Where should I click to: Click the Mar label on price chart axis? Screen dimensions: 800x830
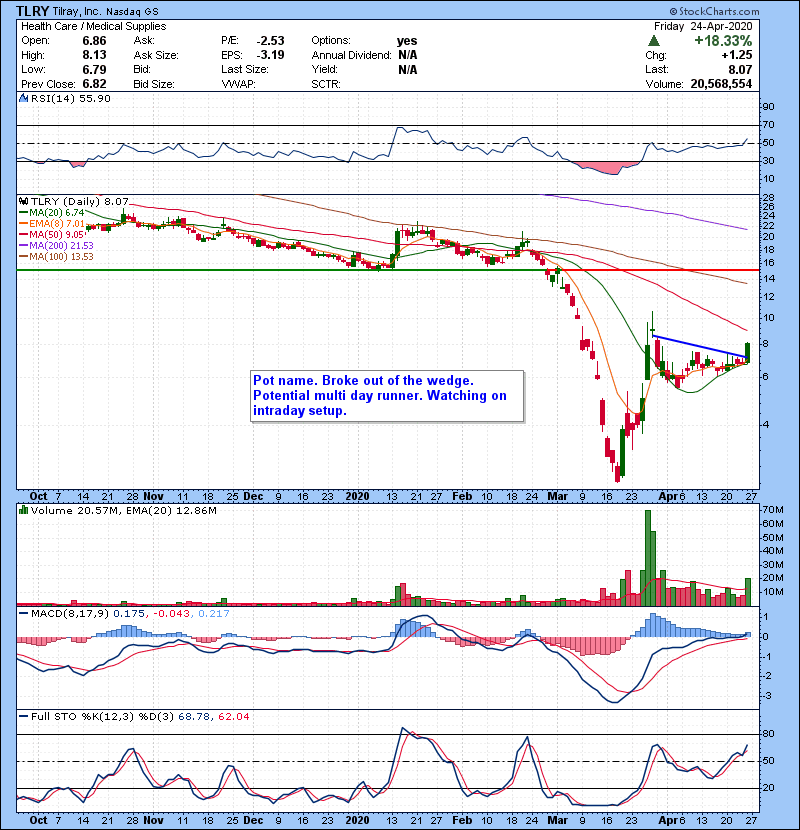[558, 497]
